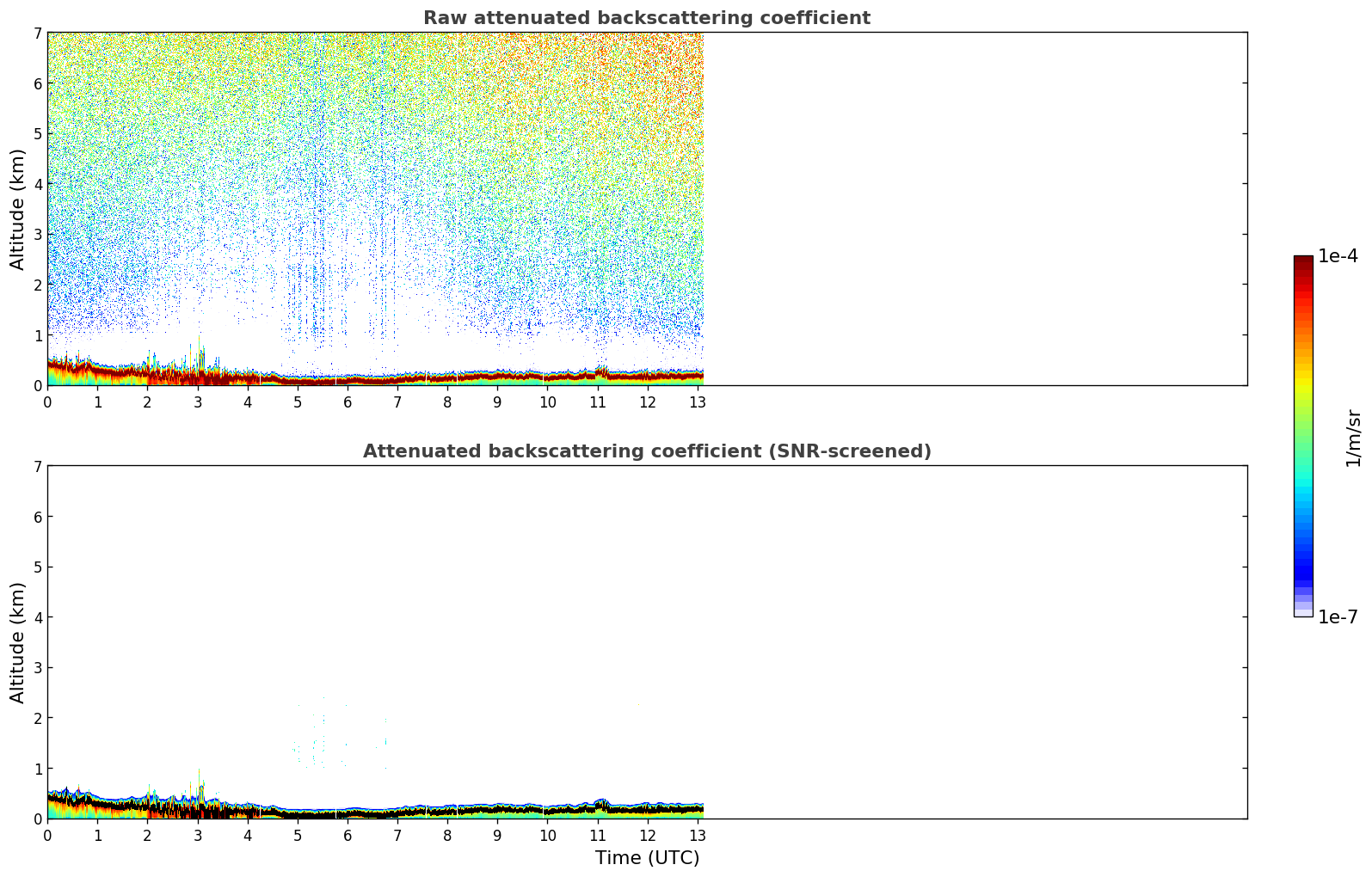Select the "1e-7" colorbar minimum label

[1338, 617]
